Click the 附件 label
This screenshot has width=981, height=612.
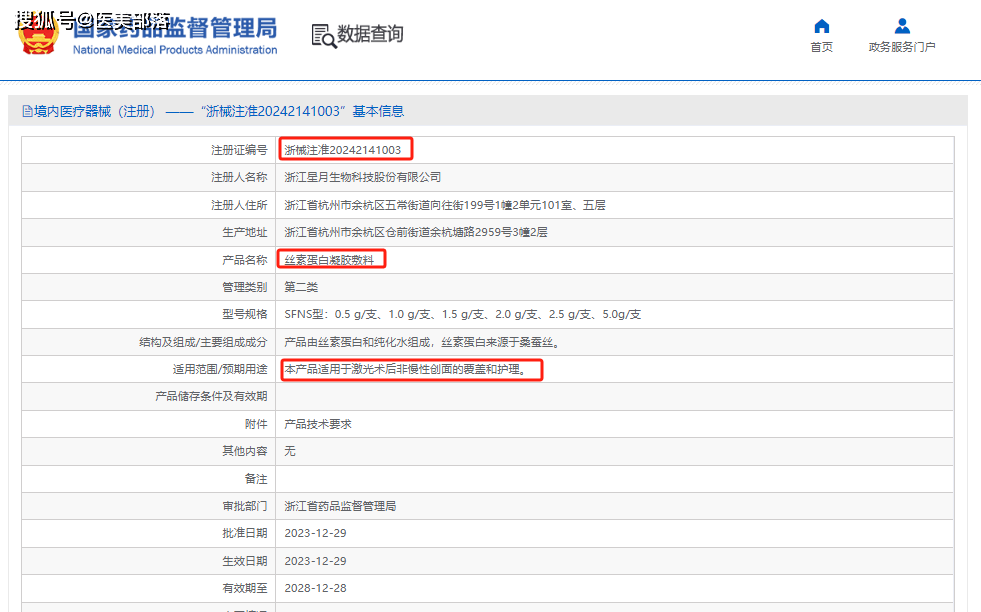click(256, 424)
